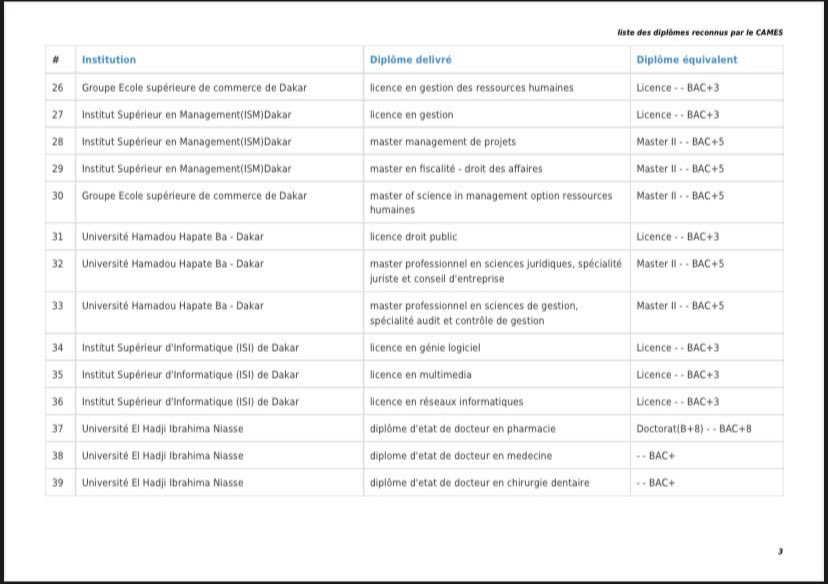The height and width of the screenshot is (584, 828).
Task: Click 'master professionnel en sciences de gestion' cell
Action: pos(473,313)
